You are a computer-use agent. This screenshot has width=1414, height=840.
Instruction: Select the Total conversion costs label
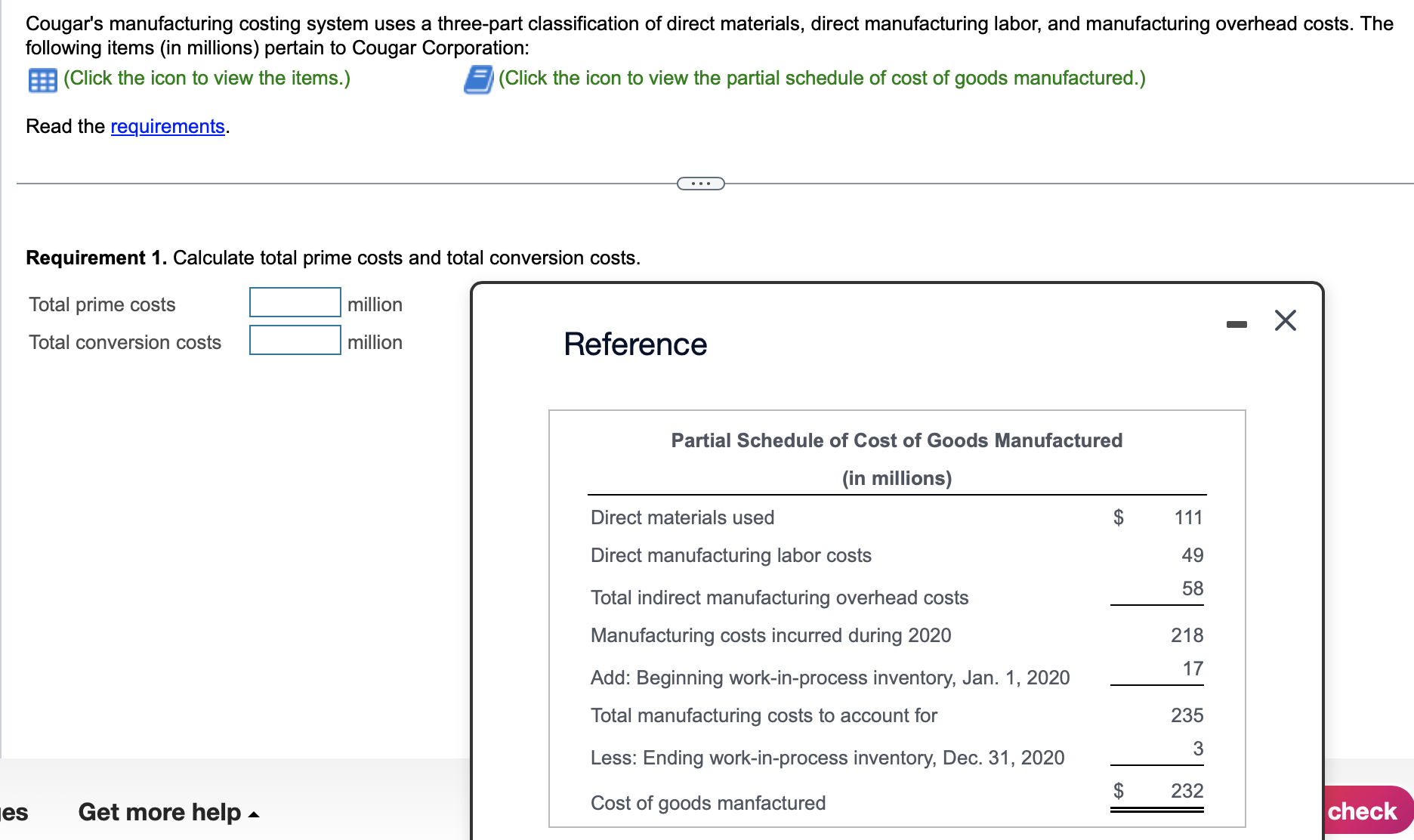125,342
